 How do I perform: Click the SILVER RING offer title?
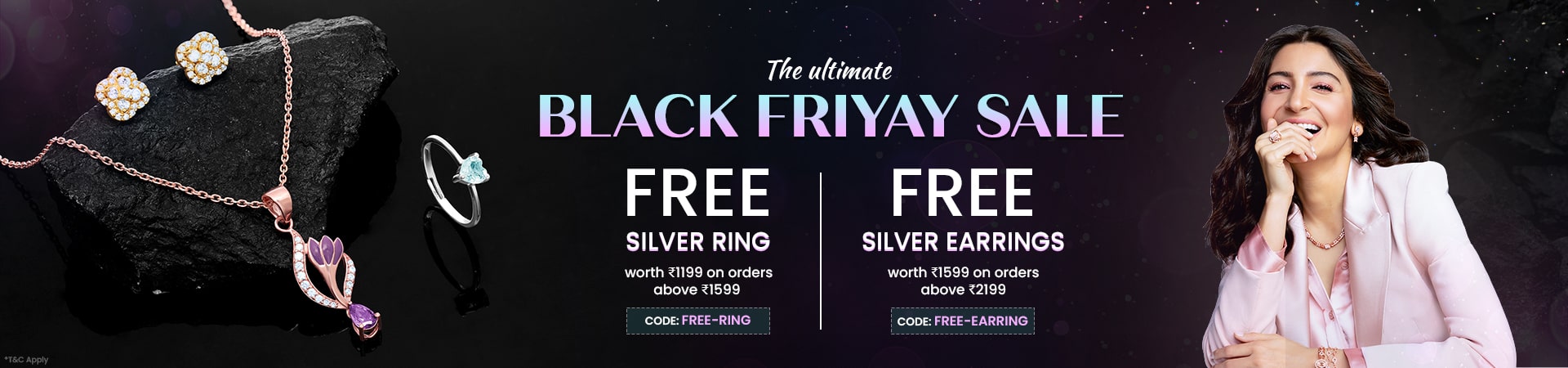pyautogui.click(x=697, y=242)
